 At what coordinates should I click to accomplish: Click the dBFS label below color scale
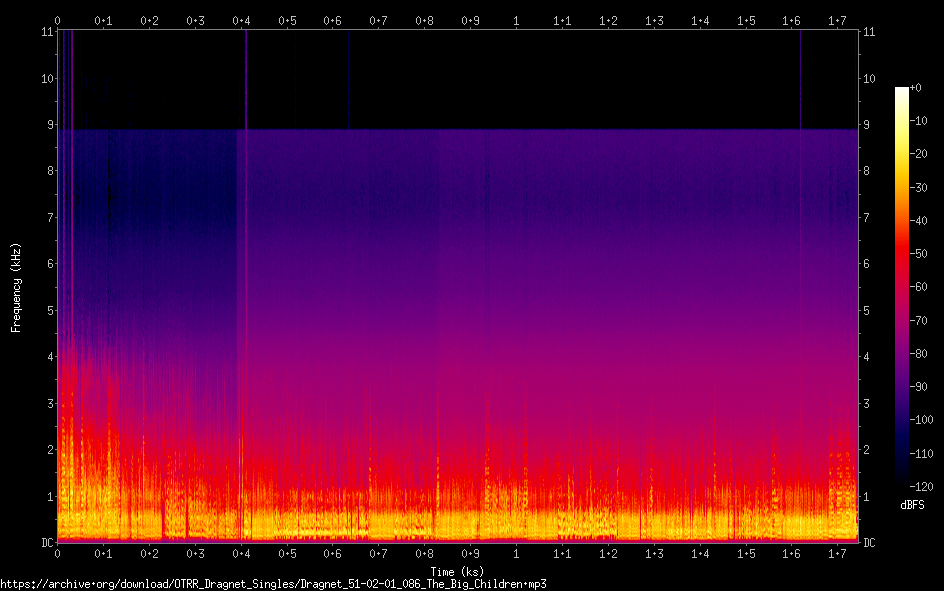913,505
